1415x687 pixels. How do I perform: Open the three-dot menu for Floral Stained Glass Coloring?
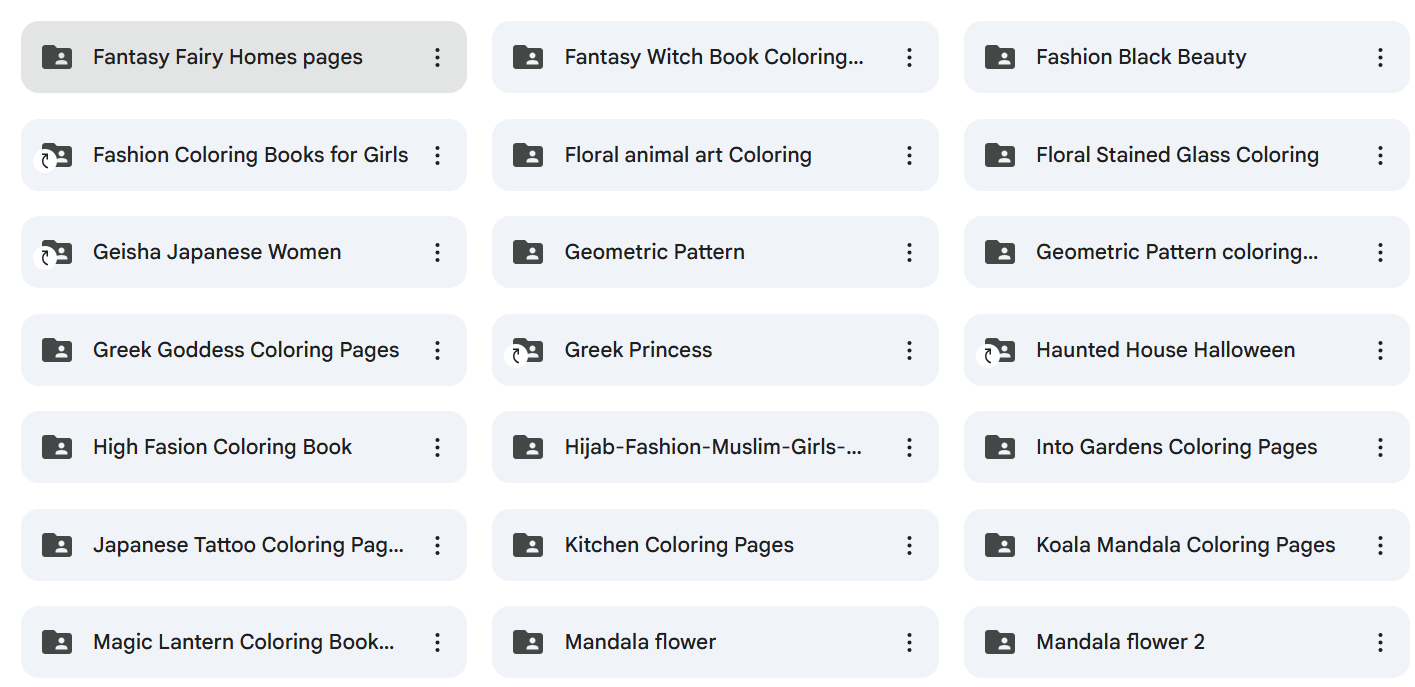tap(1380, 155)
